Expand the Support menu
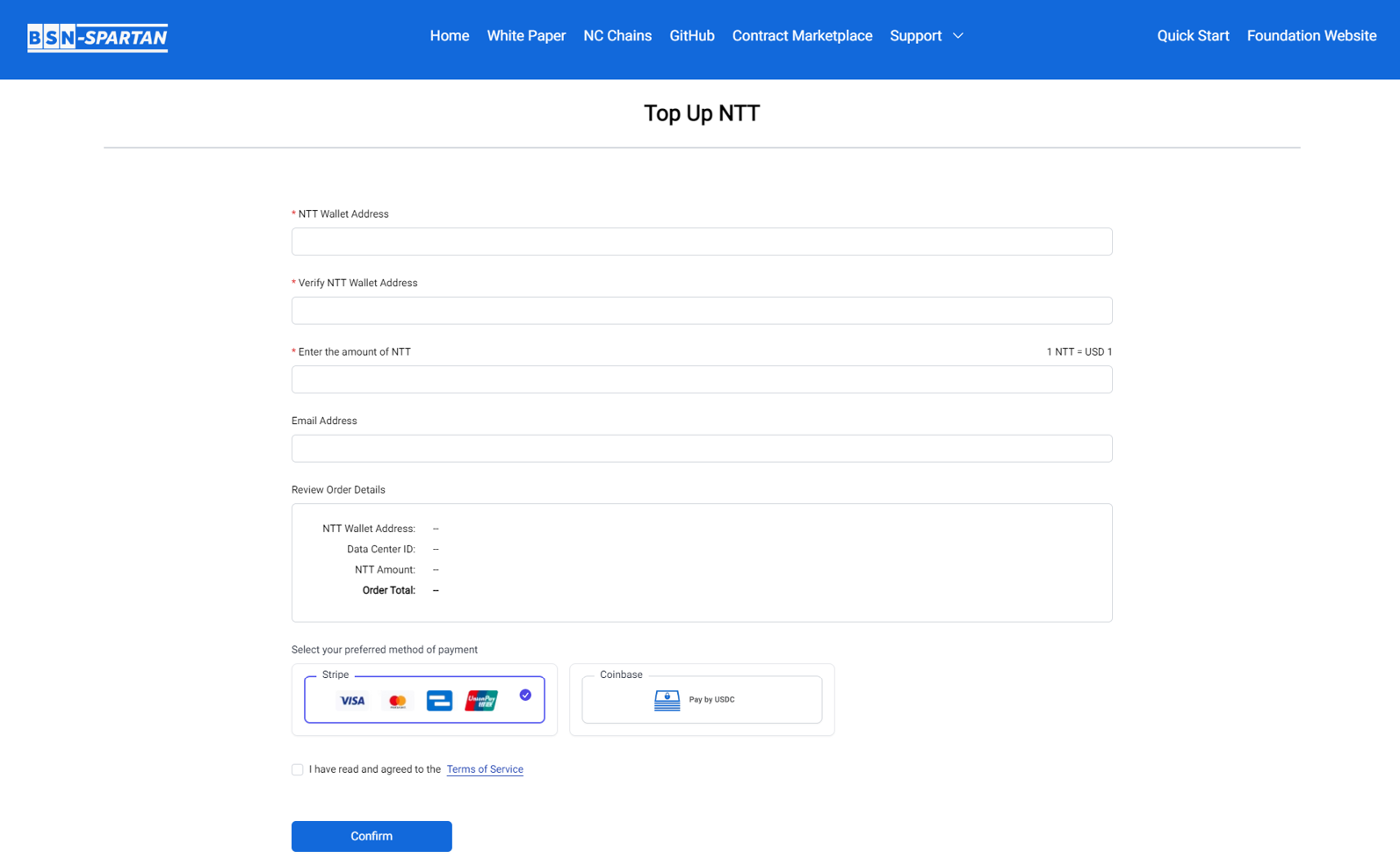The height and width of the screenshot is (858, 1400). 915,36
